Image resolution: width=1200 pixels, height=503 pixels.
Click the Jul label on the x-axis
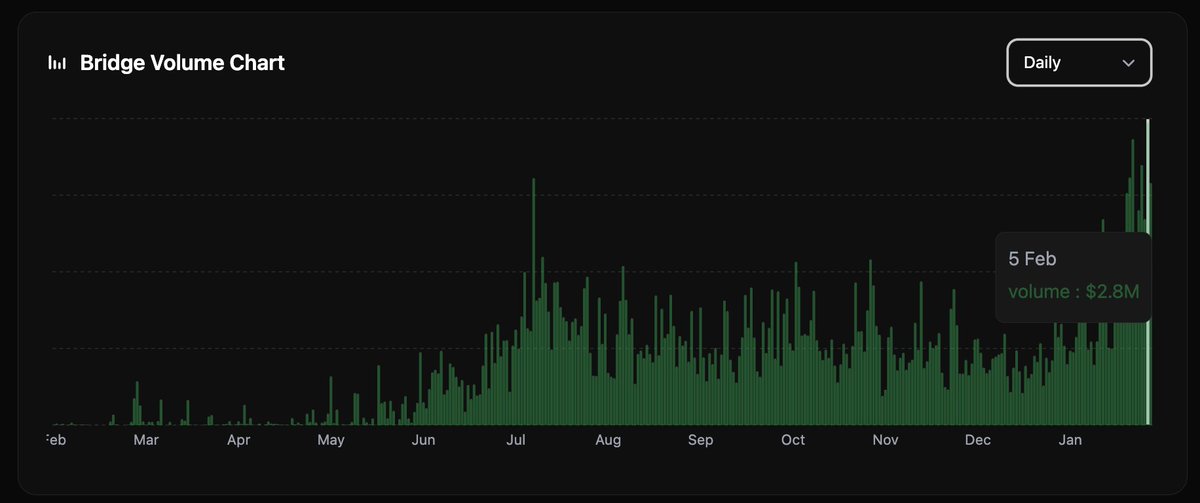pyautogui.click(x=516, y=440)
